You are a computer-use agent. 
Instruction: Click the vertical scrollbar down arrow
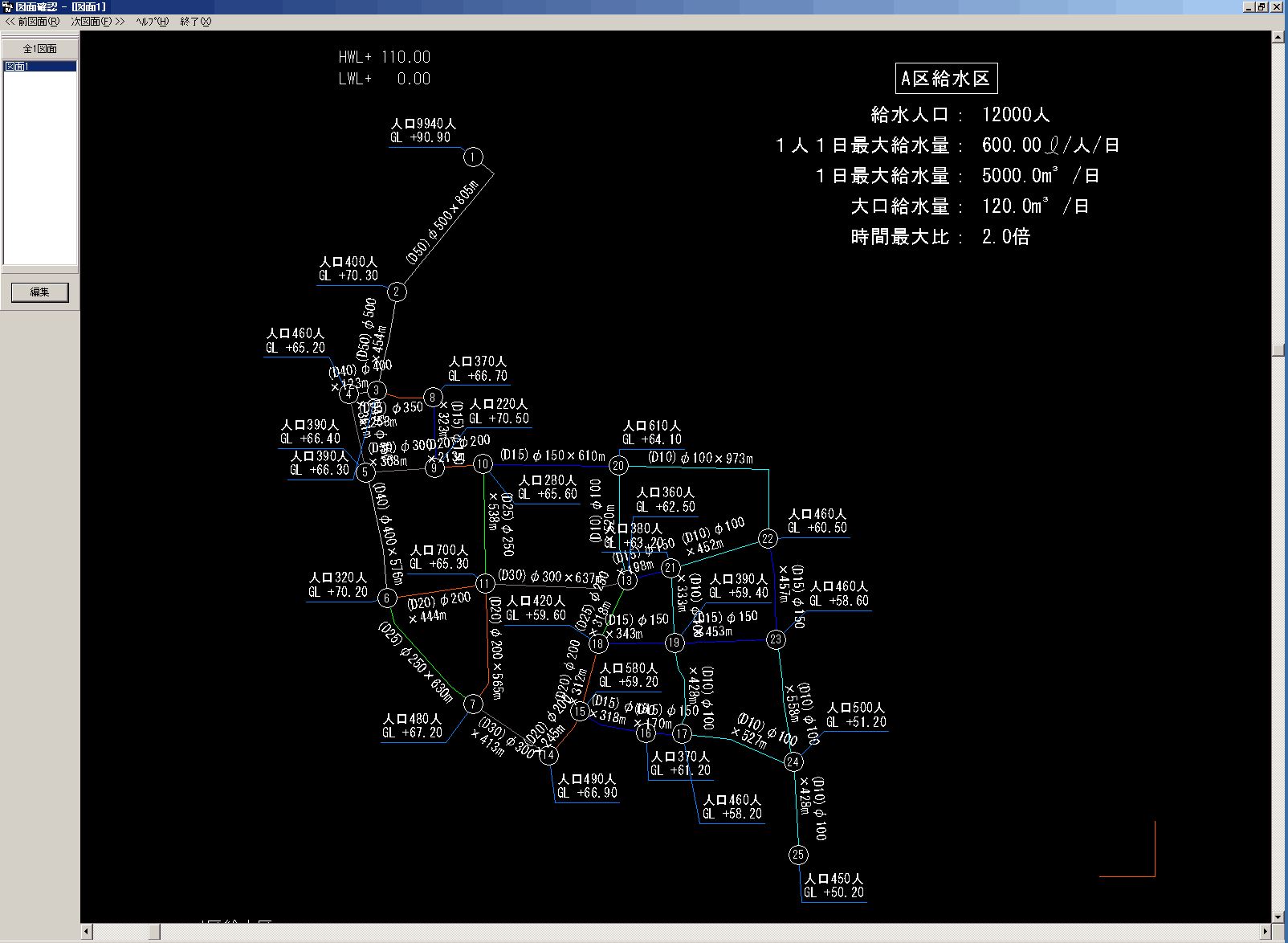[x=1278, y=916]
